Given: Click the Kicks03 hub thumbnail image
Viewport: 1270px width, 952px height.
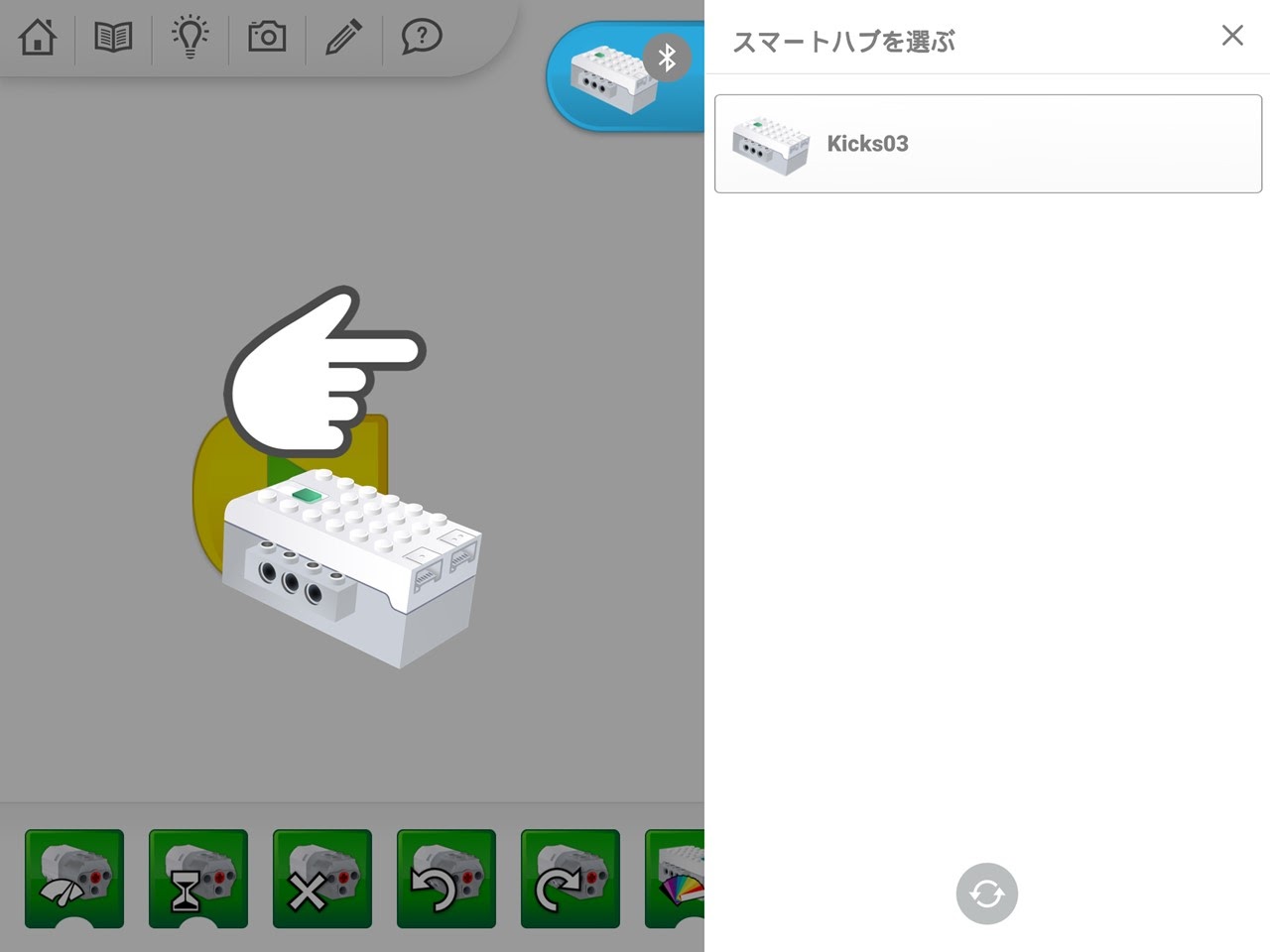Looking at the screenshot, I should coord(770,145).
